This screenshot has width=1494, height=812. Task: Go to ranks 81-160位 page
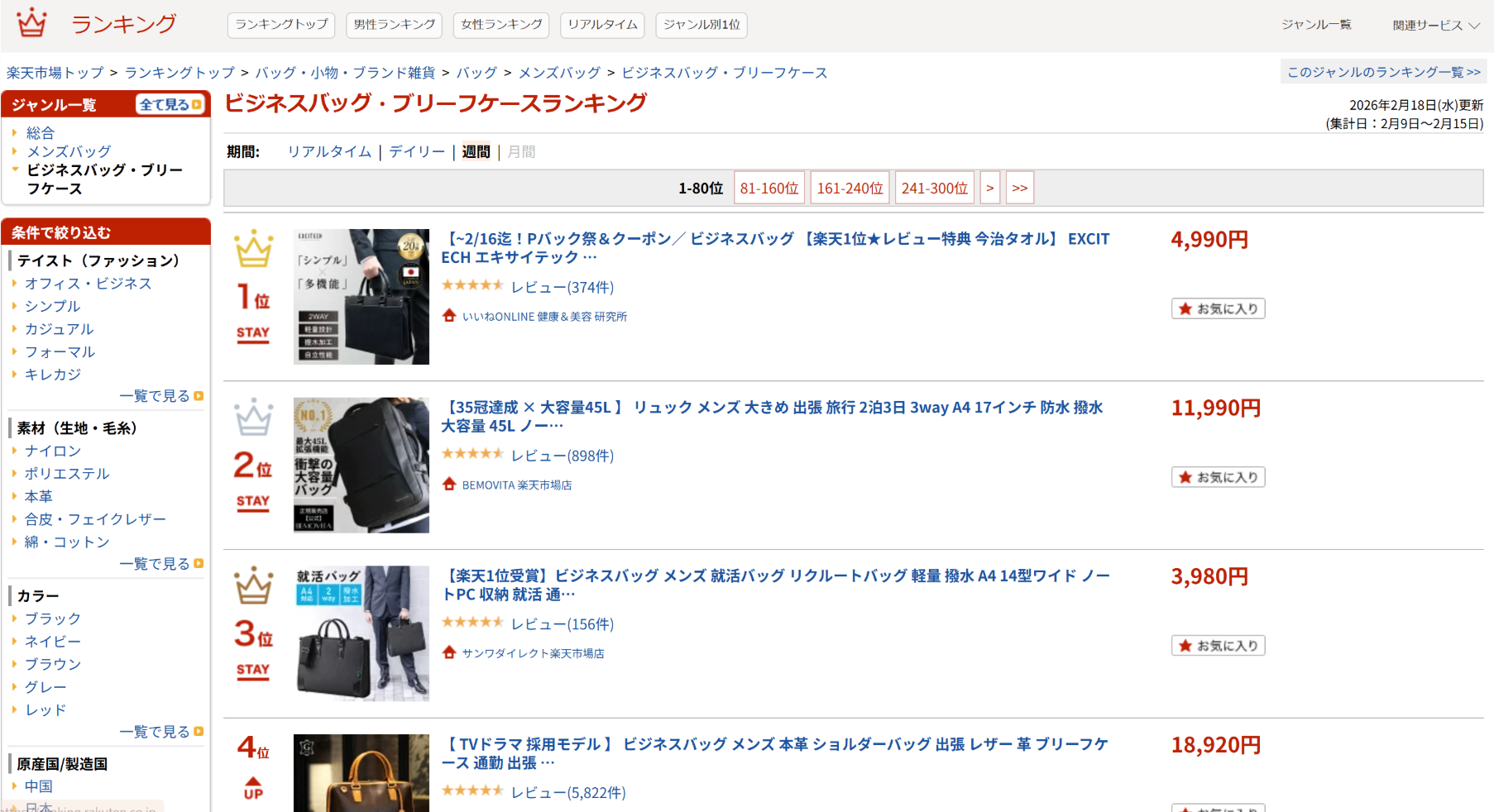pos(769,189)
